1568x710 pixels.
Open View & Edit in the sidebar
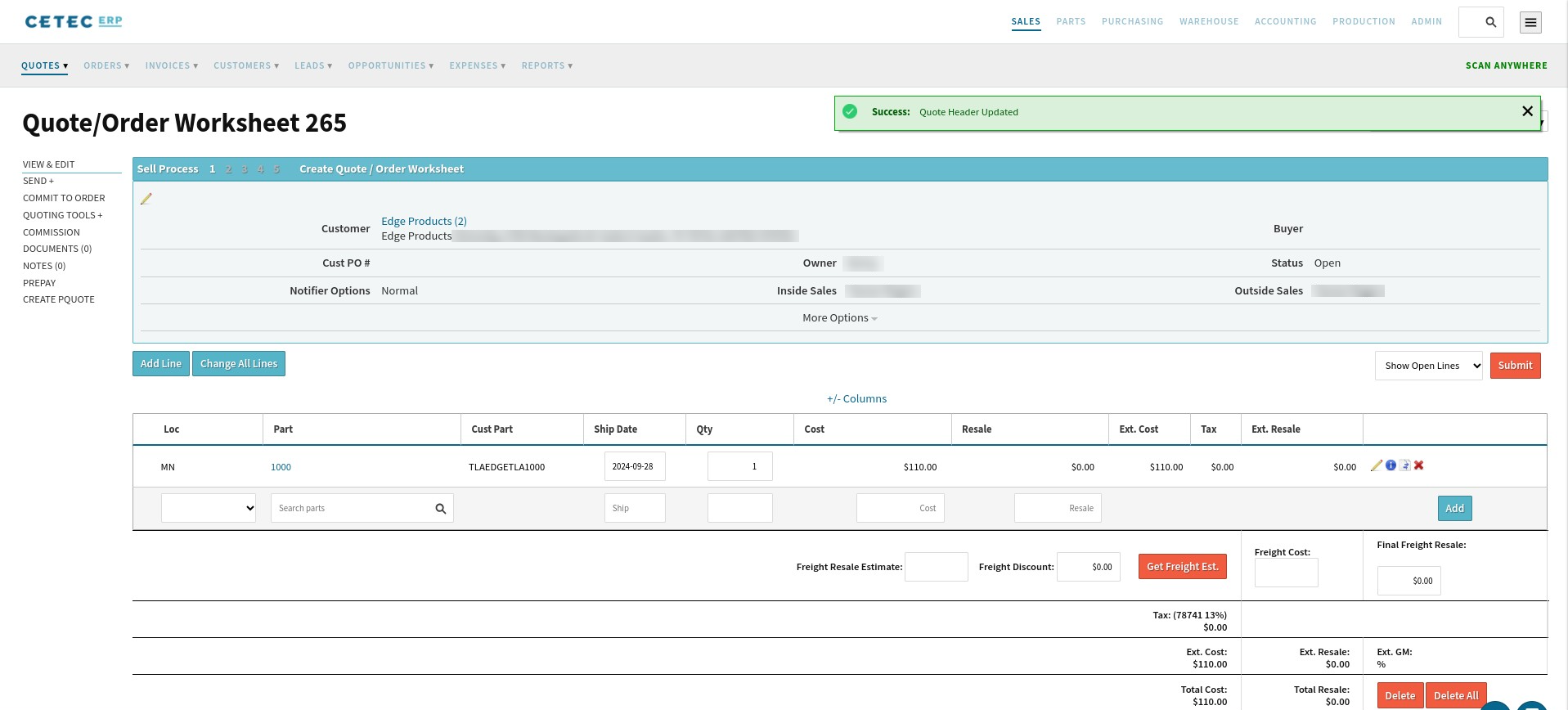coord(49,164)
